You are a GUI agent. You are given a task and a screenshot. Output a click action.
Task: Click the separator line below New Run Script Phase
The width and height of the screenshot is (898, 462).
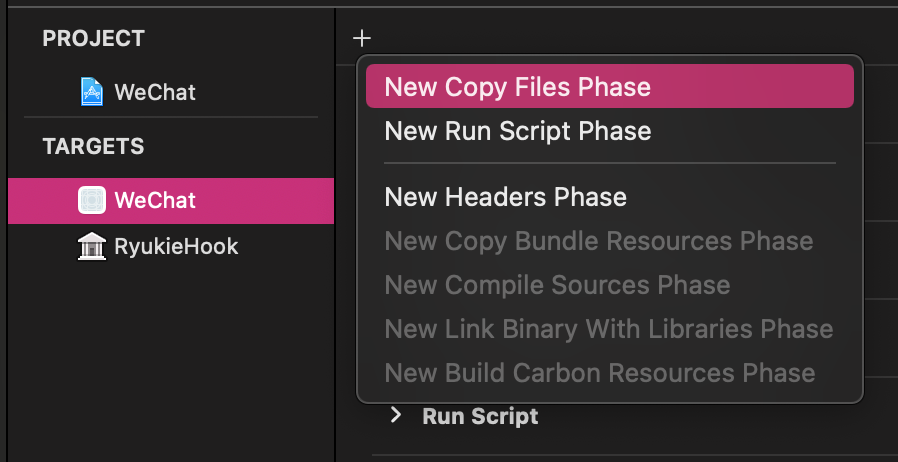click(609, 163)
